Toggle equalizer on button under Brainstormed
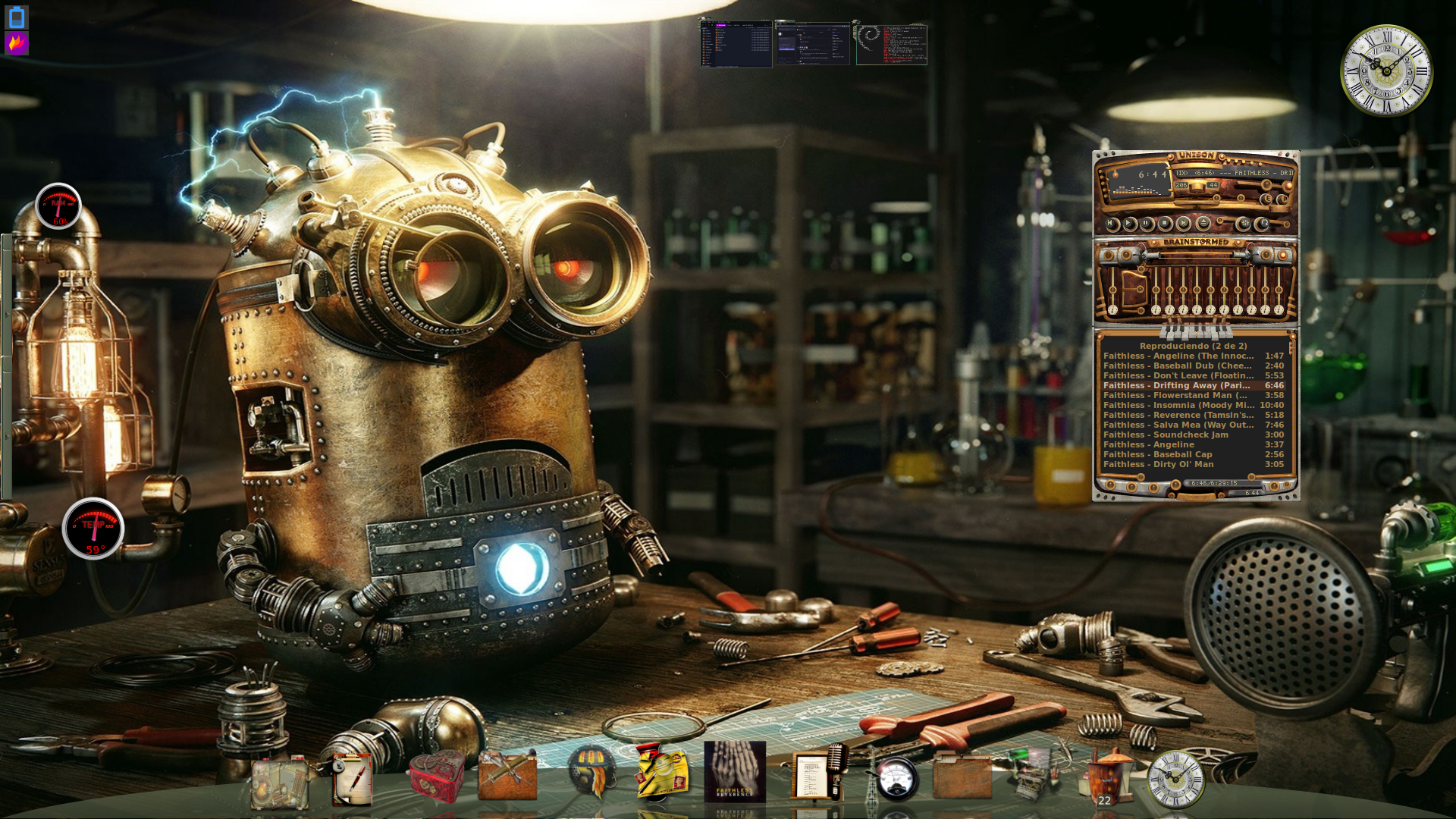Image resolution: width=1456 pixels, height=819 pixels. (x=1109, y=255)
